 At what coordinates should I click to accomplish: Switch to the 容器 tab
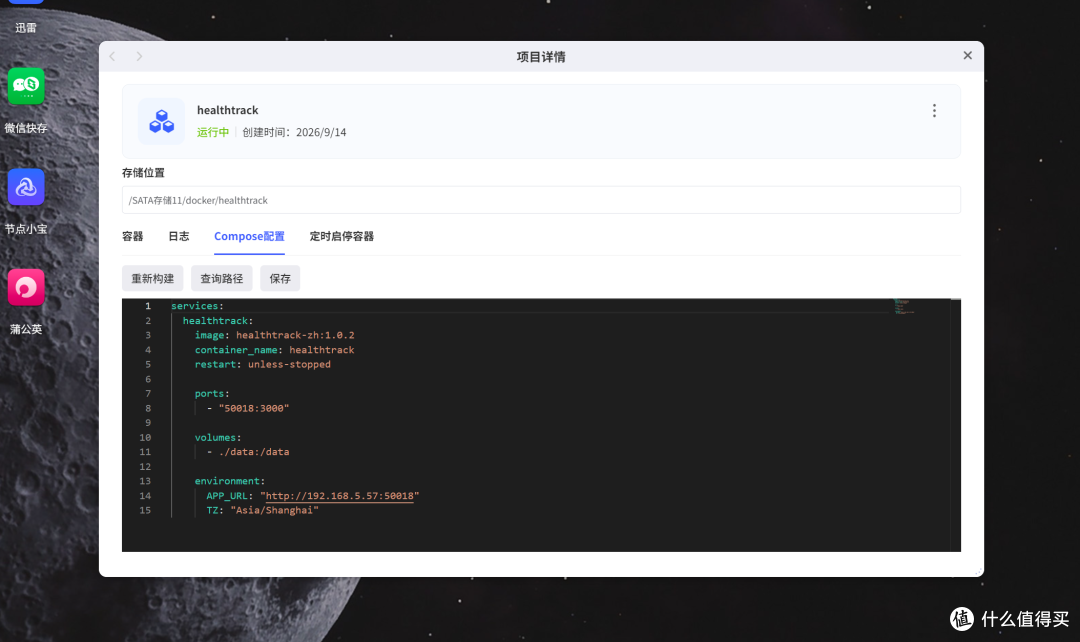point(133,236)
